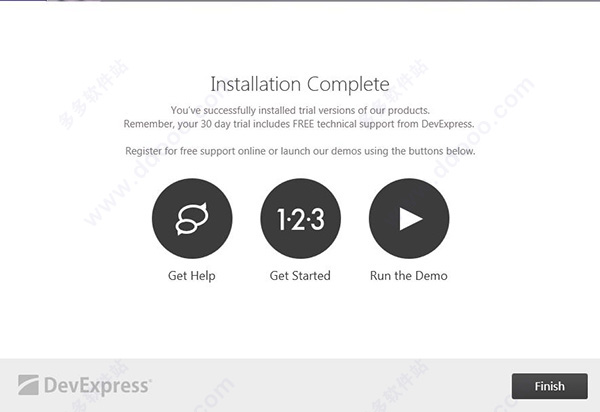Select the "Run the Demo" text label
The image size is (600, 412).
pyautogui.click(x=409, y=275)
